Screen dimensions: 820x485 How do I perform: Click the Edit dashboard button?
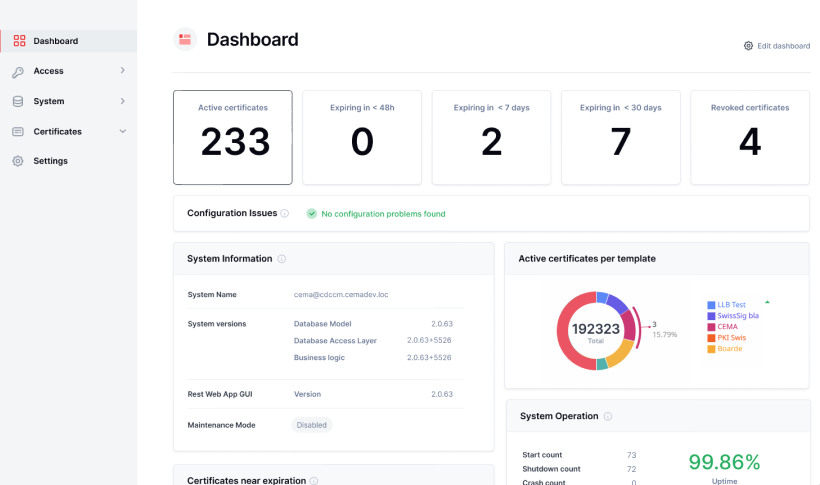(x=777, y=46)
